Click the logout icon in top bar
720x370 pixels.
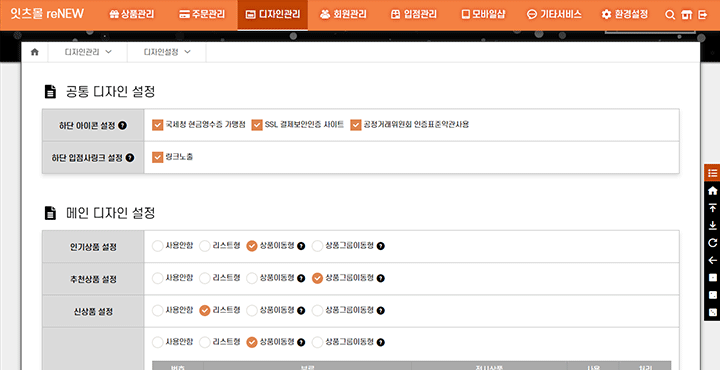703,15
